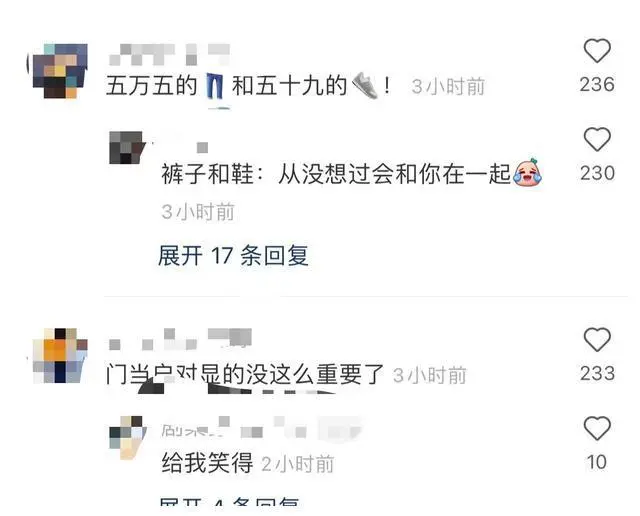Image resolution: width=640 pixels, height=516 pixels.
Task: Tap the username above 给我笑得 reply
Action: [x=261, y=428]
